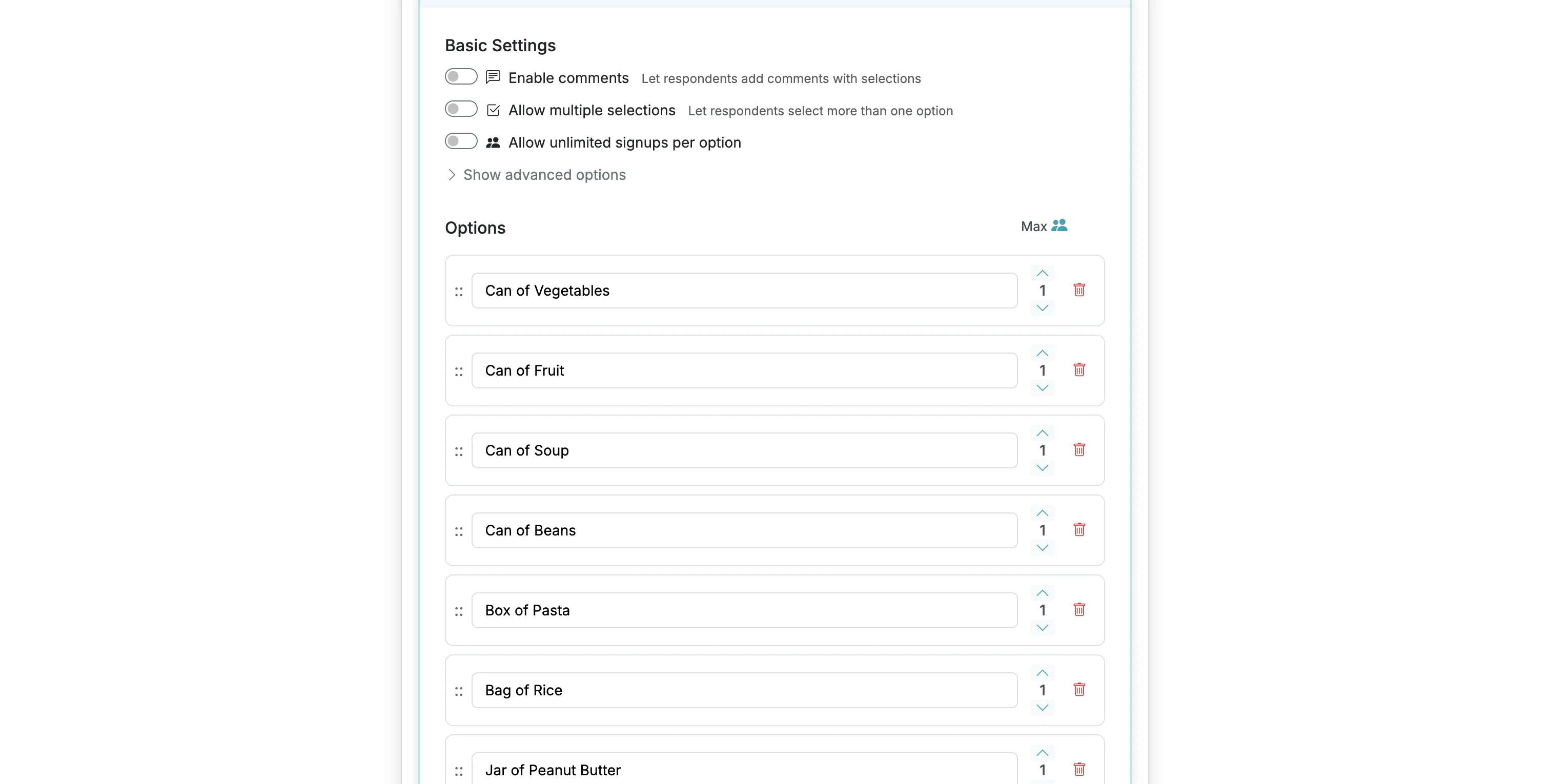Select the Can of Fruit text field
Image resolution: width=1550 pixels, height=784 pixels.
tap(744, 369)
